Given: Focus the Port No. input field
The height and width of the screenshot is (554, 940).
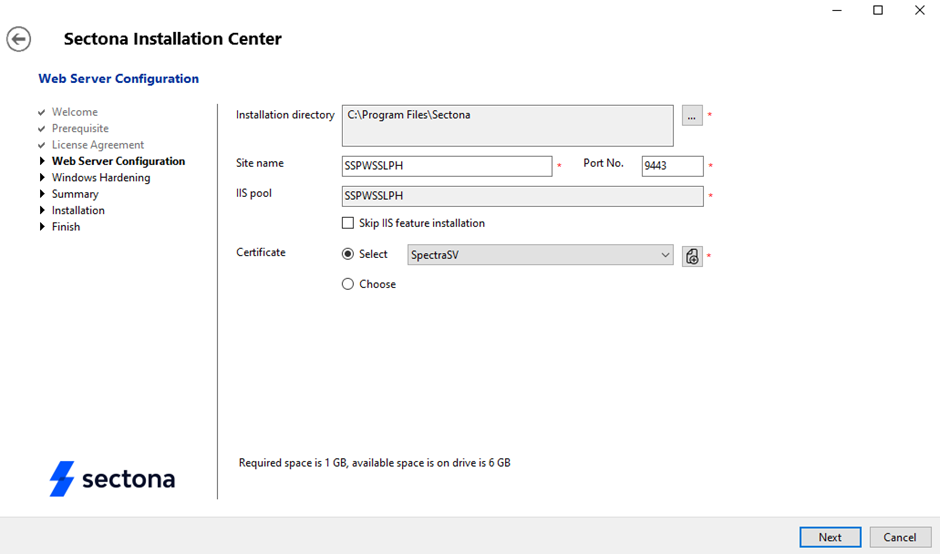Looking at the screenshot, I should pyautogui.click(x=672, y=166).
